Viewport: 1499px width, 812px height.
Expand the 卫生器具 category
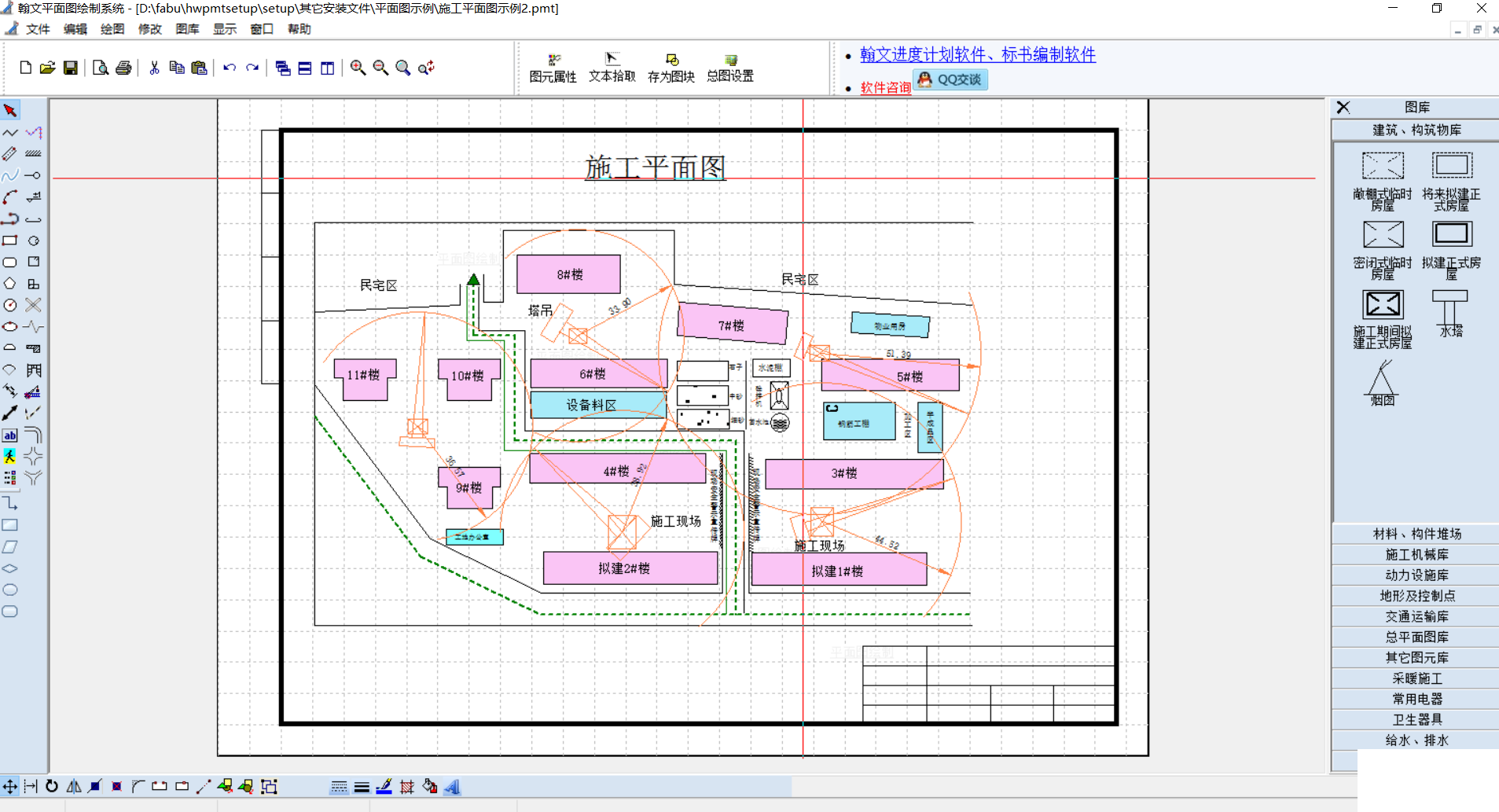click(1416, 719)
